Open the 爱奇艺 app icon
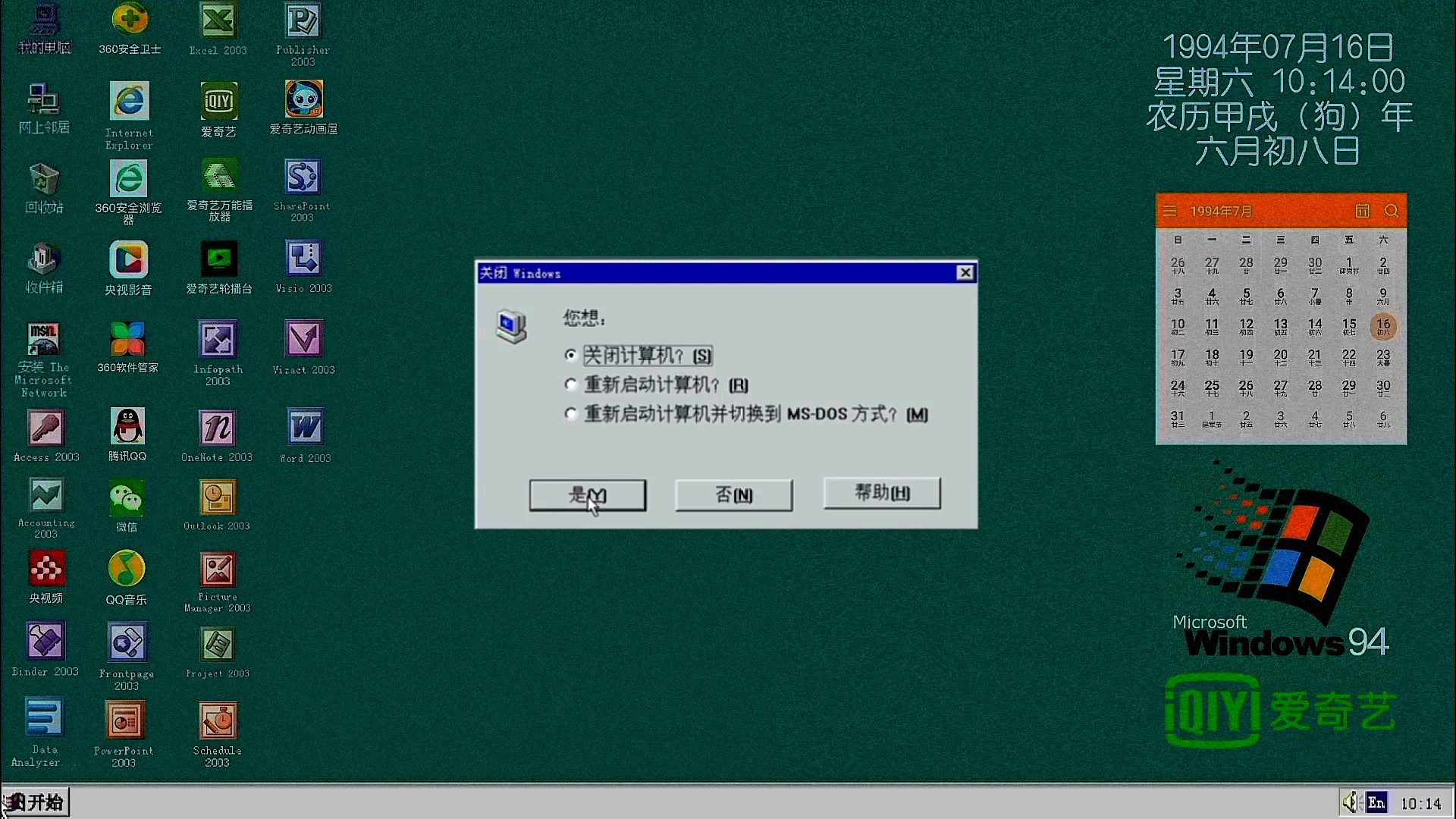 tap(218, 110)
